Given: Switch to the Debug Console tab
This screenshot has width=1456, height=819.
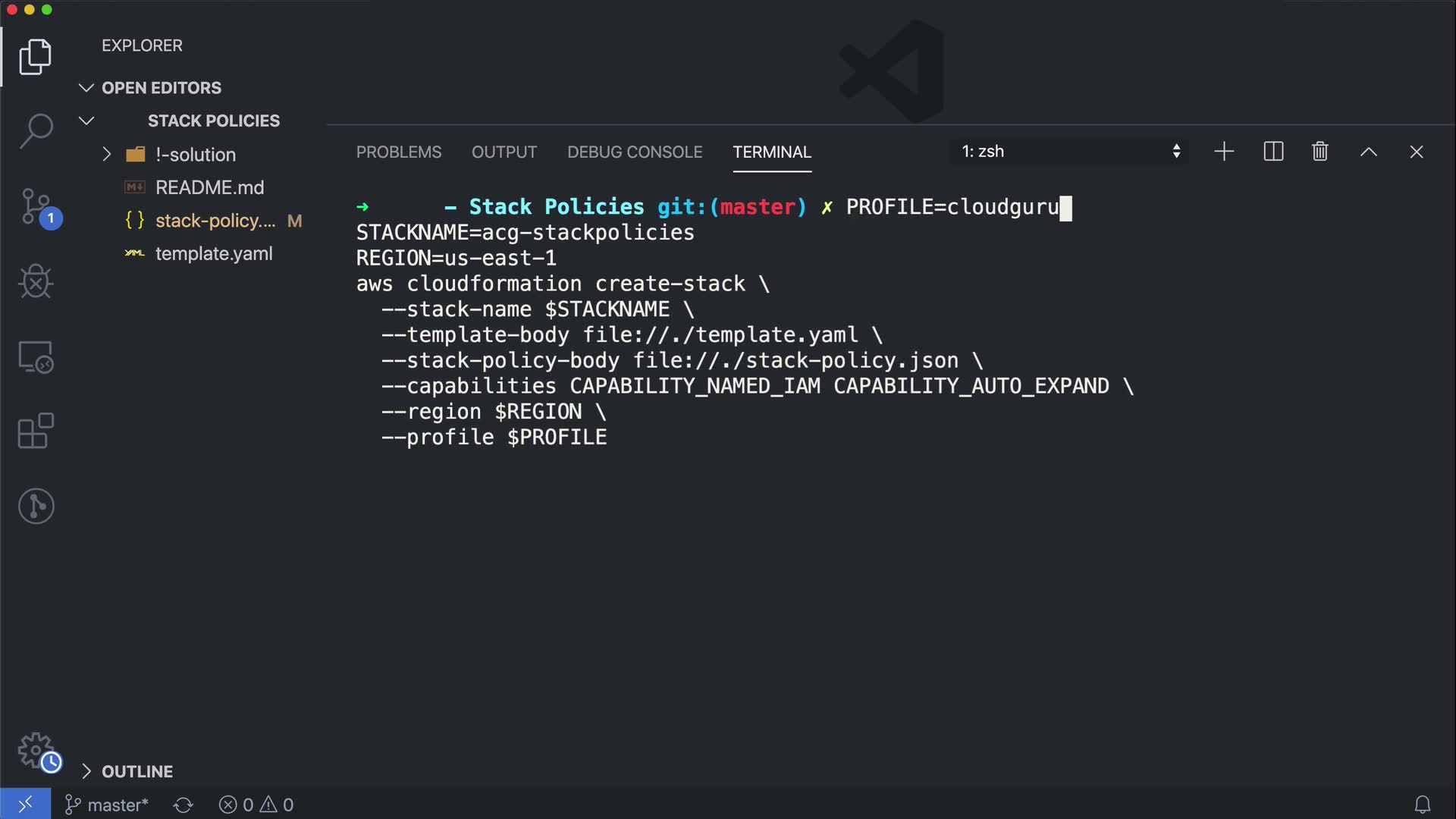Looking at the screenshot, I should pos(635,152).
